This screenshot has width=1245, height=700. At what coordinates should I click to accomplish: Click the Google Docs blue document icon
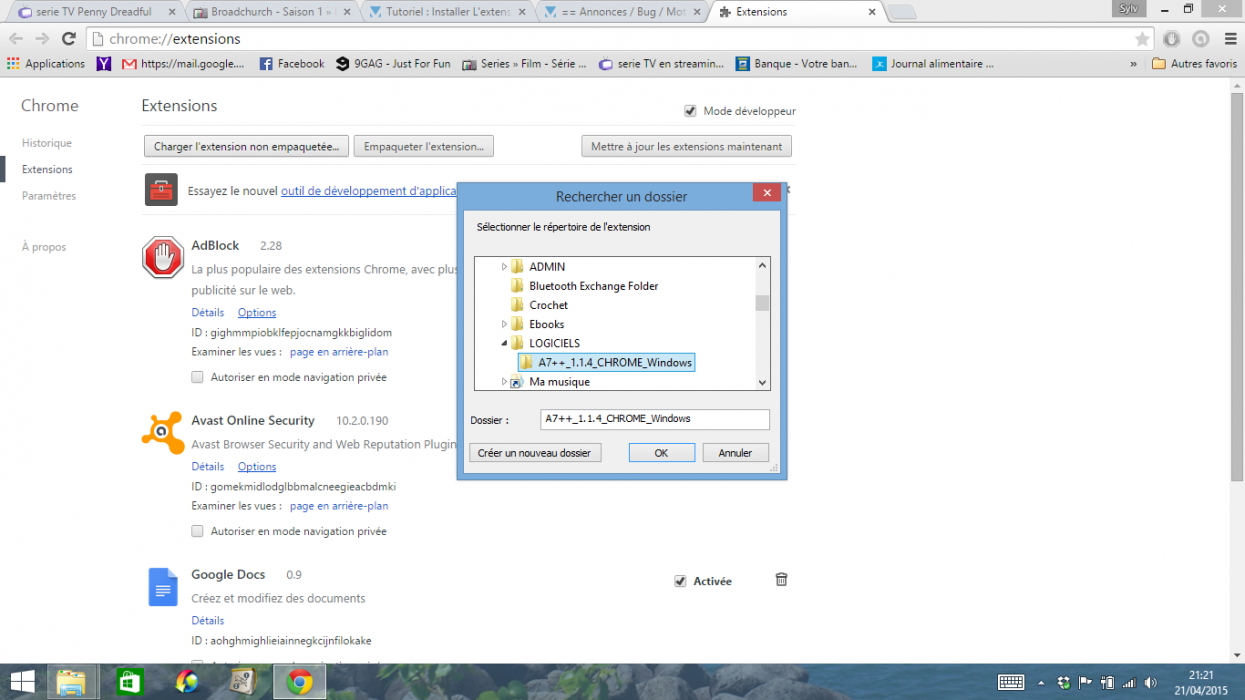pyautogui.click(x=163, y=586)
